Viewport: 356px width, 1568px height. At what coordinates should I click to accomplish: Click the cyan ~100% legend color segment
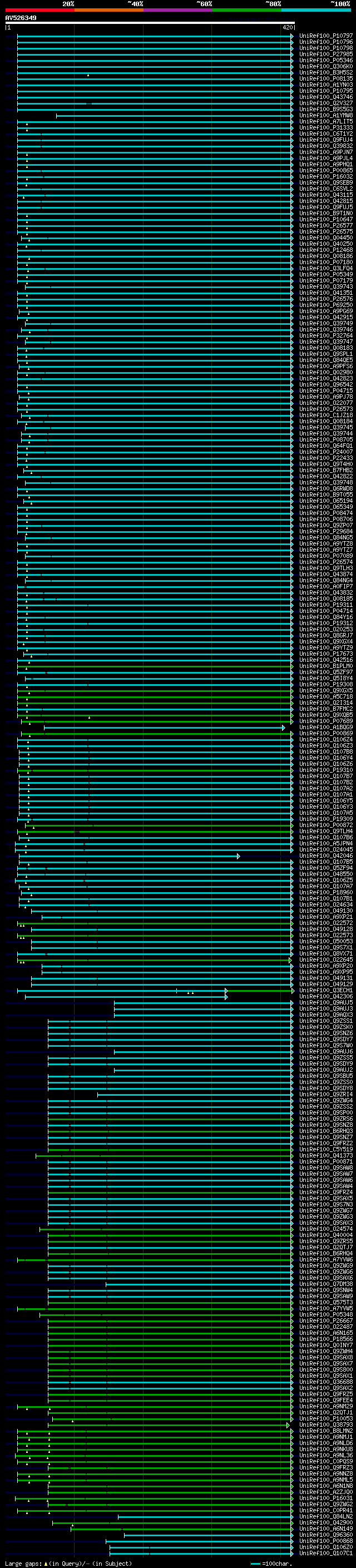tap(315, 10)
